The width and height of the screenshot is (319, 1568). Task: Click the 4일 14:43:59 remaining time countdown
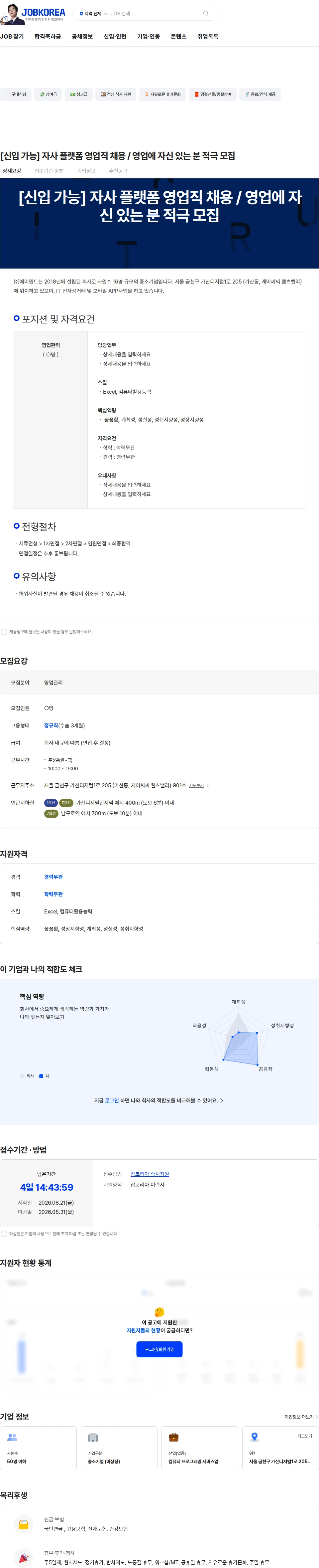(47, 1188)
